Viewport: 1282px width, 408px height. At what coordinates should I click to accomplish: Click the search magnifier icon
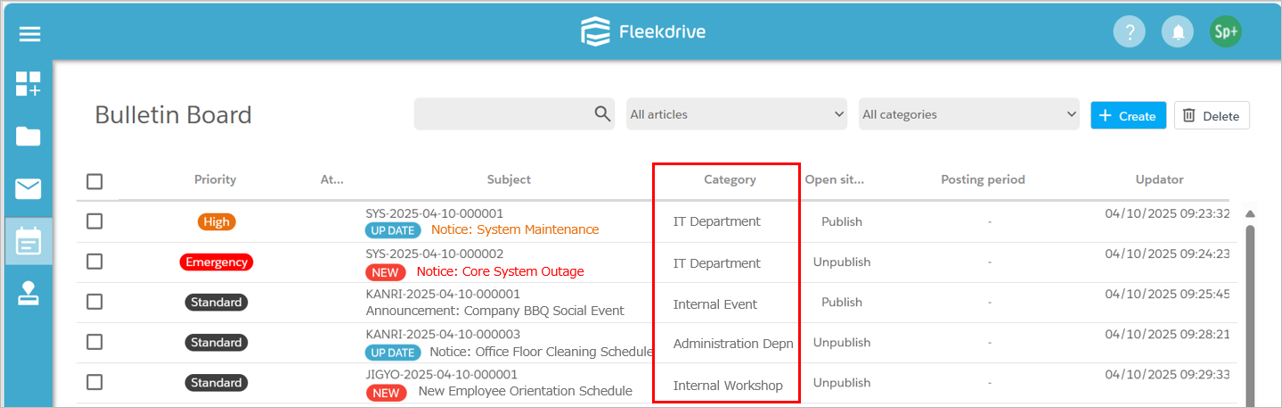[x=602, y=114]
